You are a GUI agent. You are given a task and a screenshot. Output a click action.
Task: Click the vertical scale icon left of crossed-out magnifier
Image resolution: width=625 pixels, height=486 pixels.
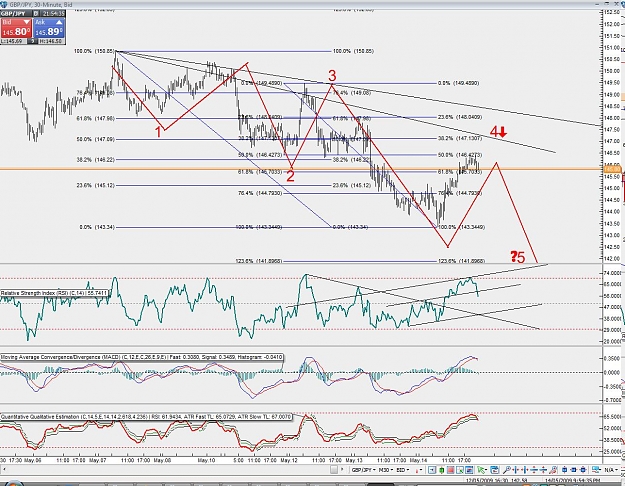543,470
